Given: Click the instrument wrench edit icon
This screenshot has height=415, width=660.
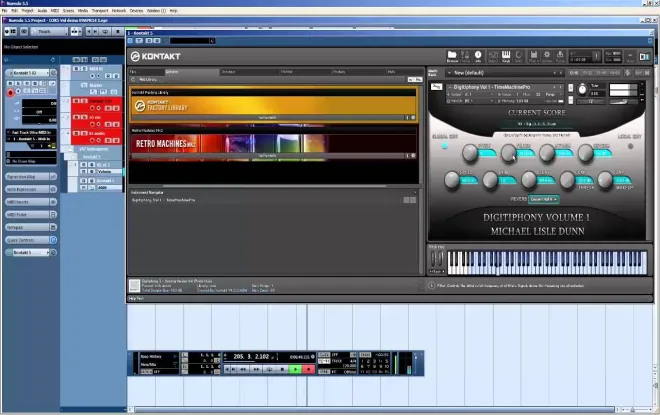Looking at the screenshot, I should click(x=436, y=87).
